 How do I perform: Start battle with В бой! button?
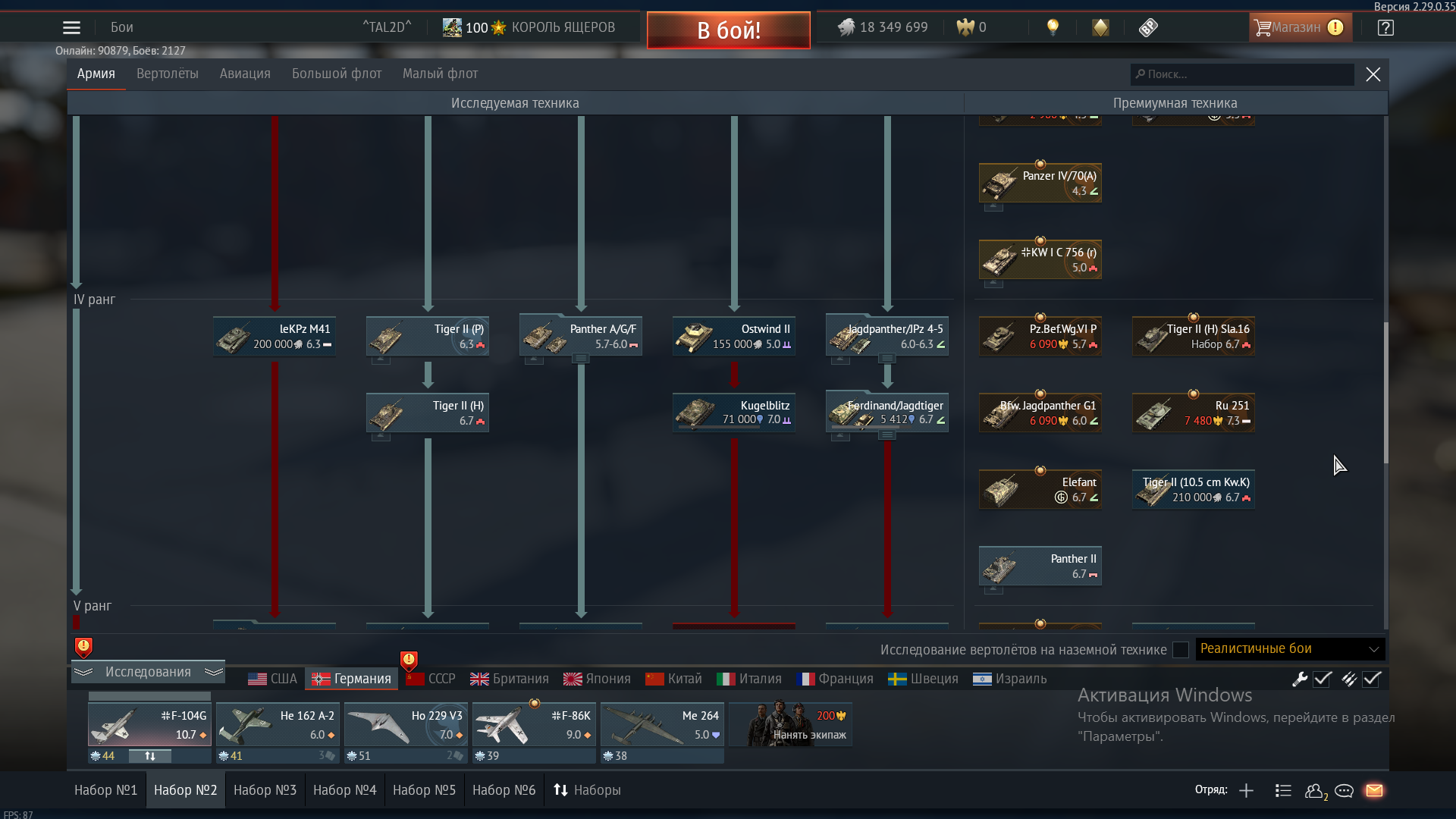coord(729,30)
